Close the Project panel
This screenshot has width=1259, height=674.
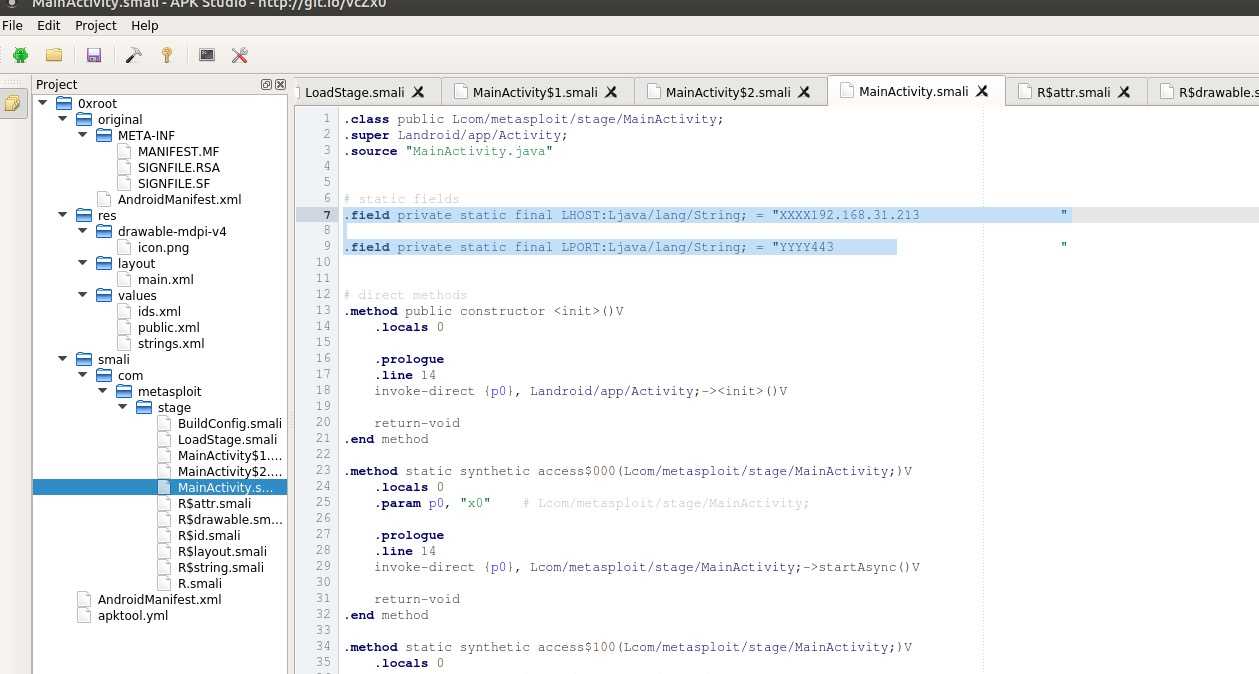(x=280, y=84)
